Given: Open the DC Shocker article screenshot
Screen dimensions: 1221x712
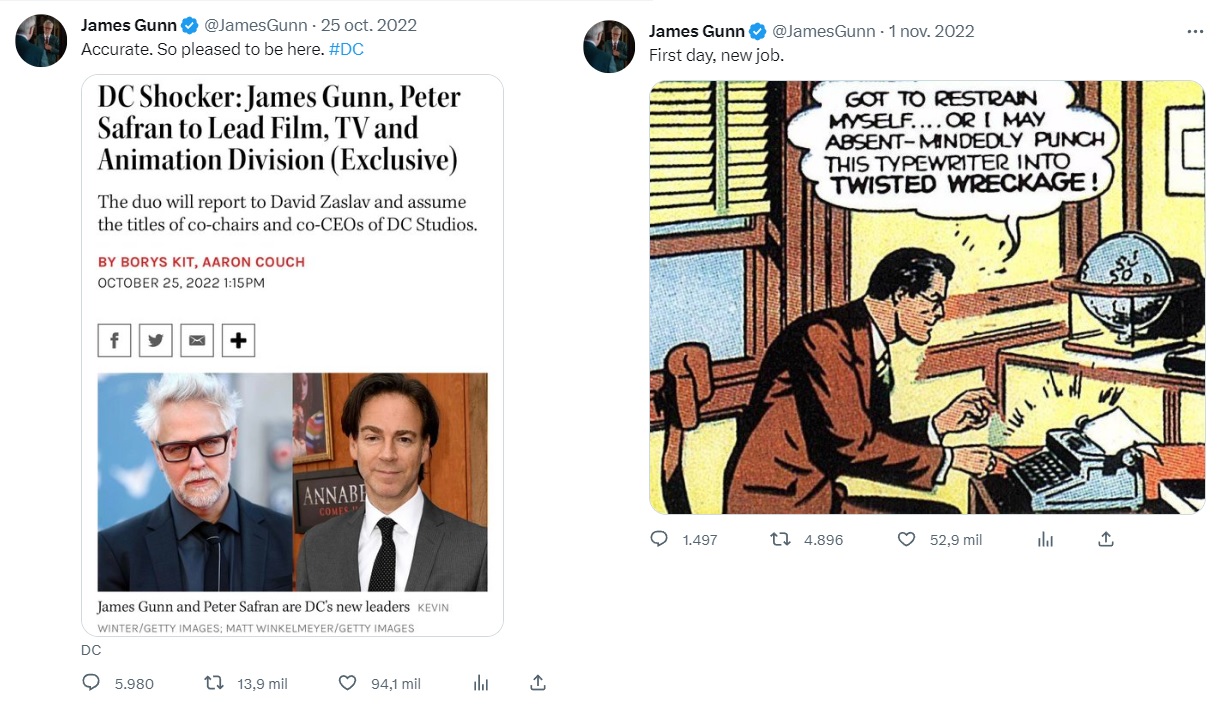Looking at the screenshot, I should (292, 355).
